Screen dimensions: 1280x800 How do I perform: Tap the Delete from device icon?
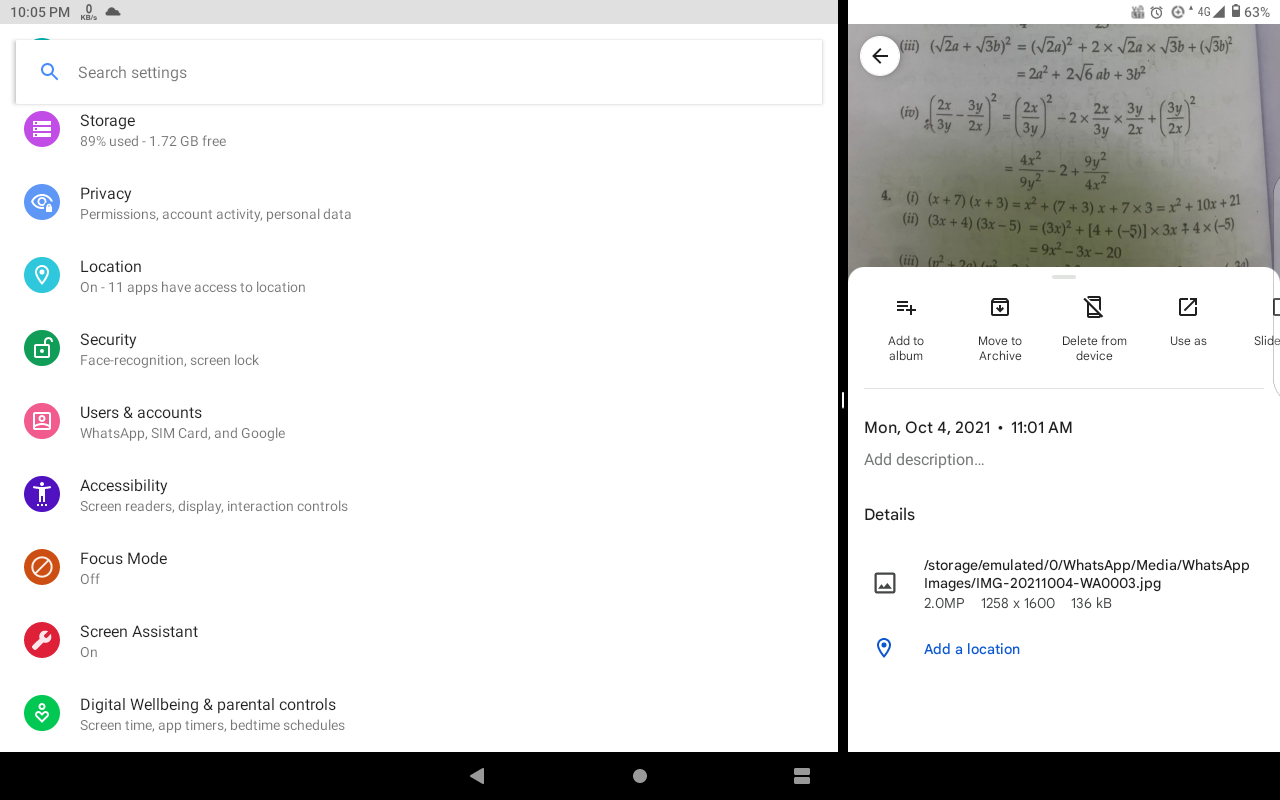[1094, 307]
